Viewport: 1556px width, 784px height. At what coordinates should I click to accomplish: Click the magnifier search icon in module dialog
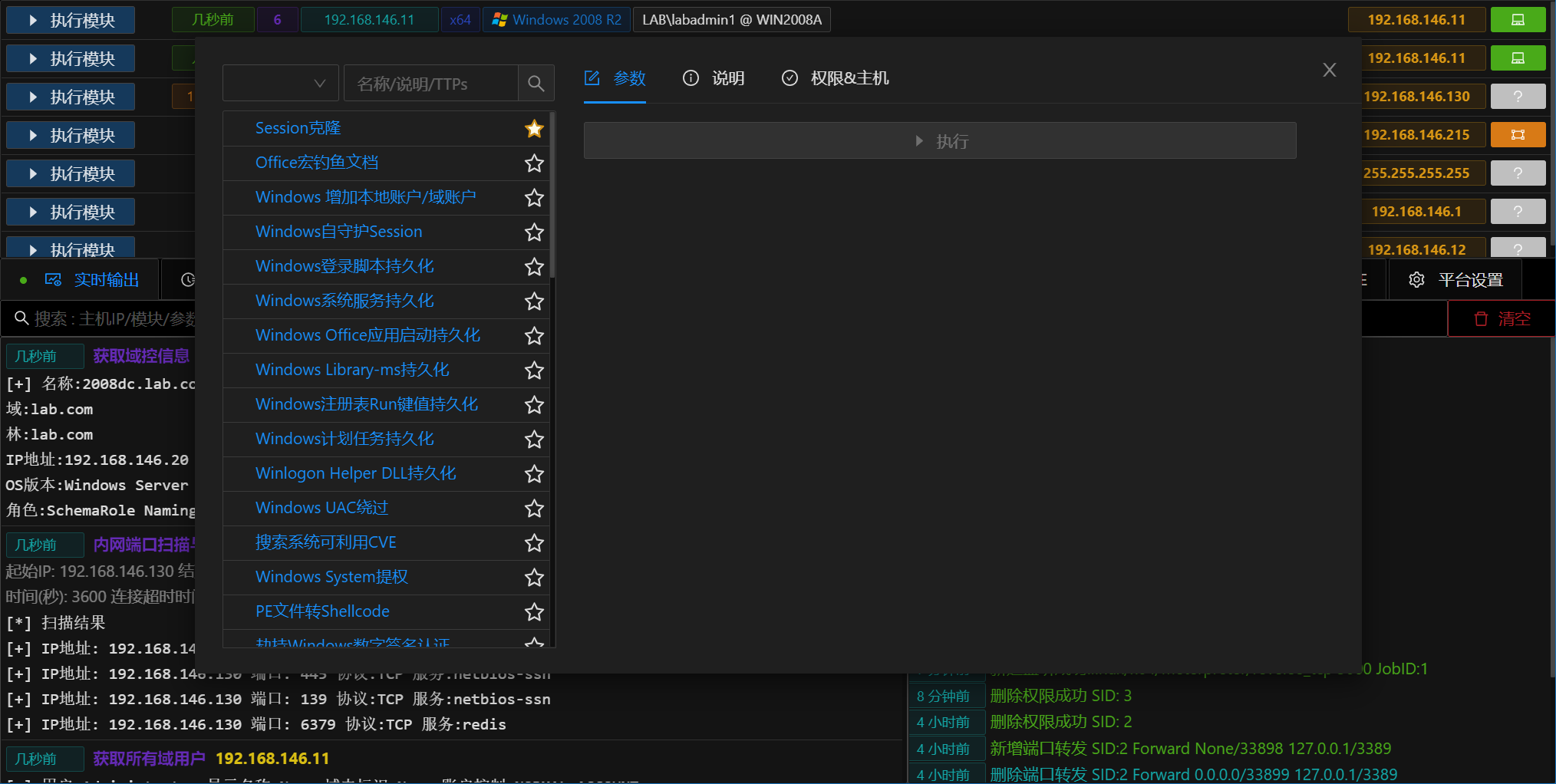pos(536,84)
